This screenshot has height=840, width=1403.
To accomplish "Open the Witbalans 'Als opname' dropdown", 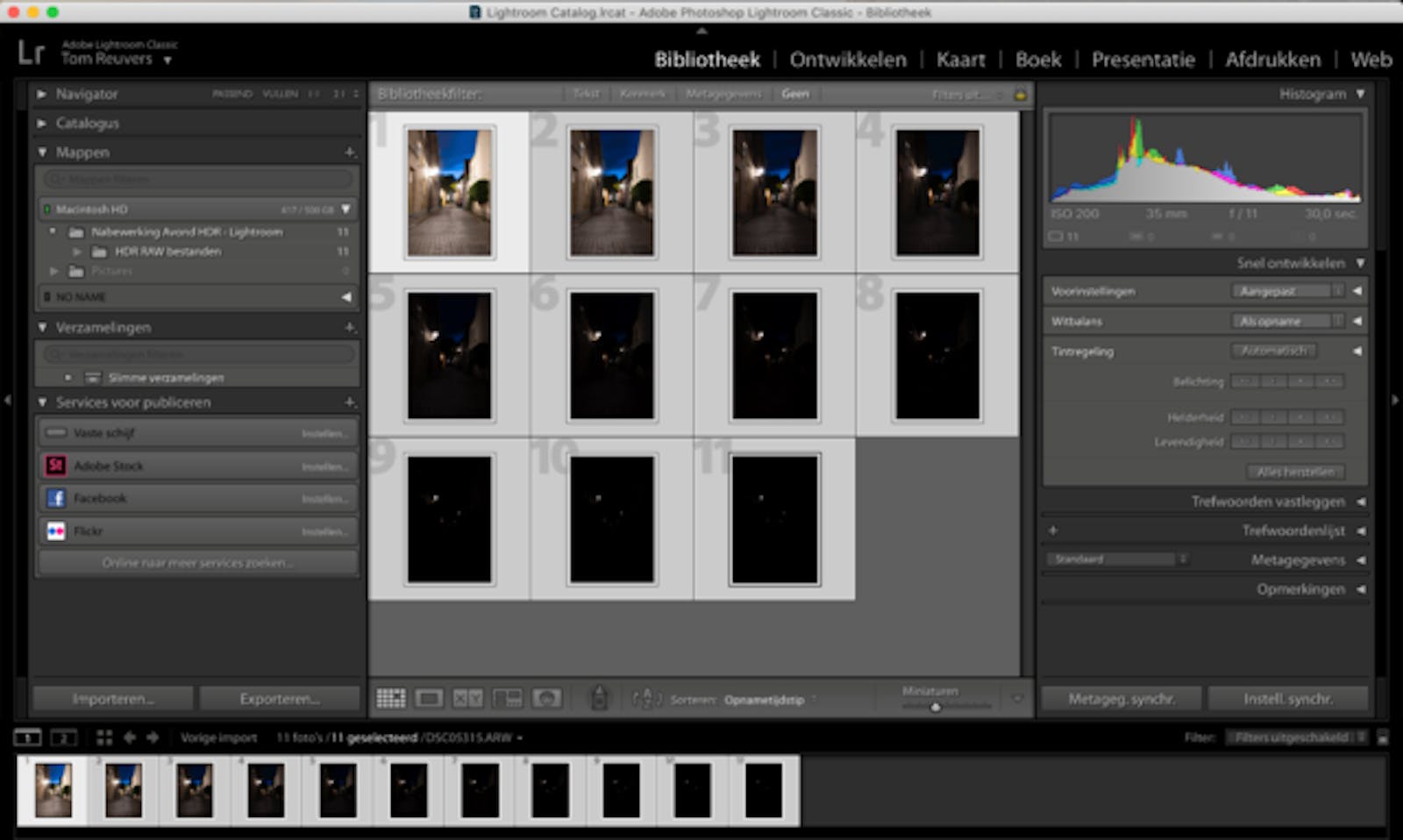I will 1286,322.
